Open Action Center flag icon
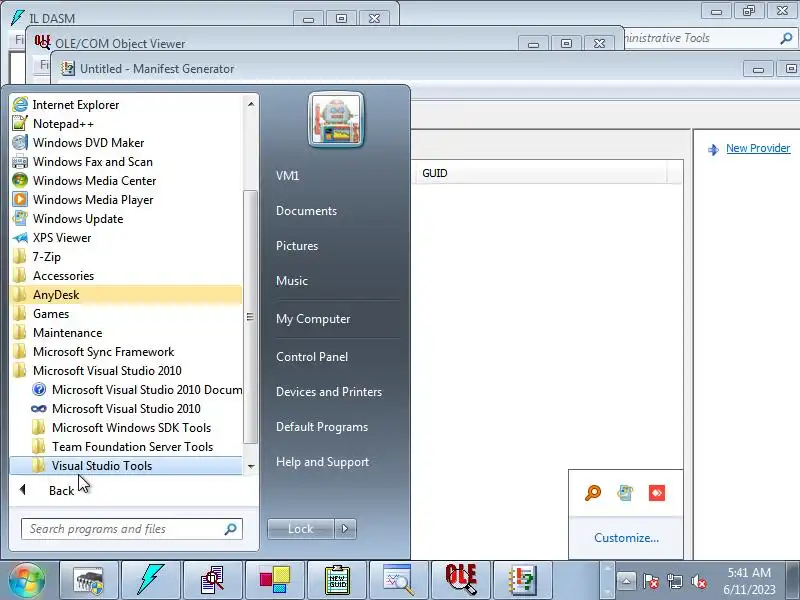This screenshot has width=800, height=600. pos(651,581)
